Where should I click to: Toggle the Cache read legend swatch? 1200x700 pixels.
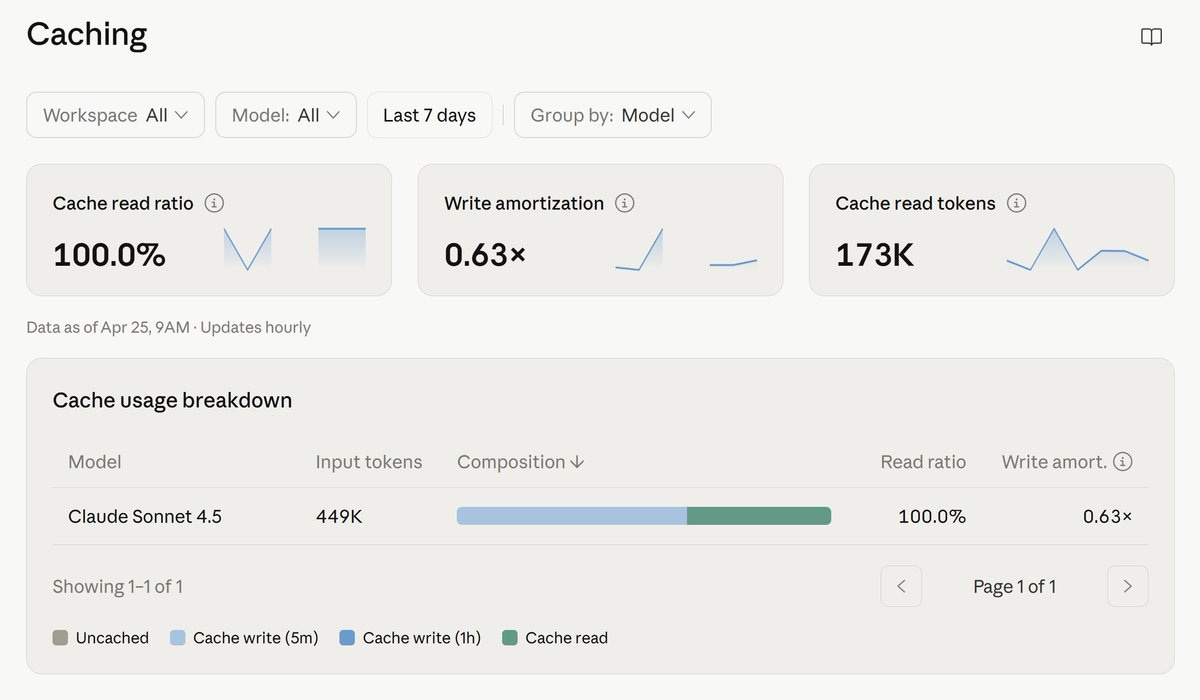pyautogui.click(x=555, y=637)
